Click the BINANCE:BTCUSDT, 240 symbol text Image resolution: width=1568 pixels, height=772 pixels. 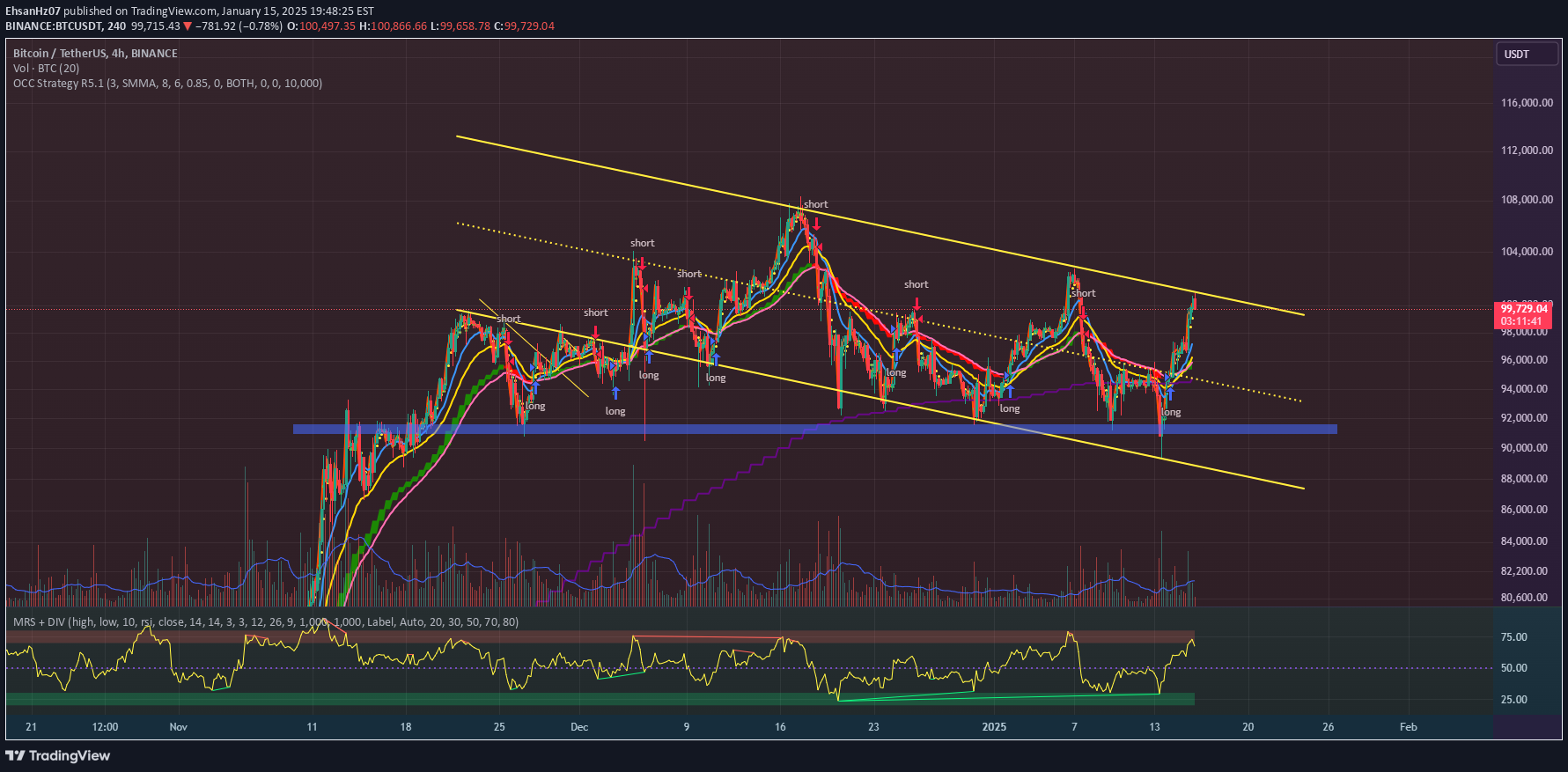point(65,26)
